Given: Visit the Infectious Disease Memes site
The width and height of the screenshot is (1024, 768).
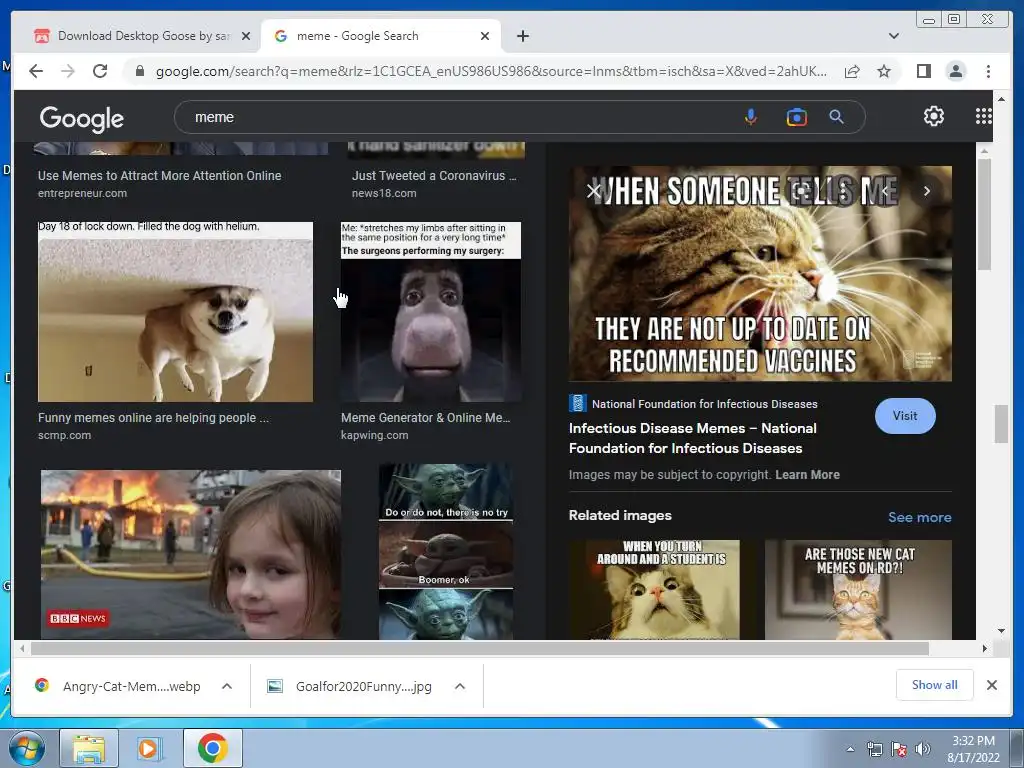Looking at the screenshot, I should [904, 416].
